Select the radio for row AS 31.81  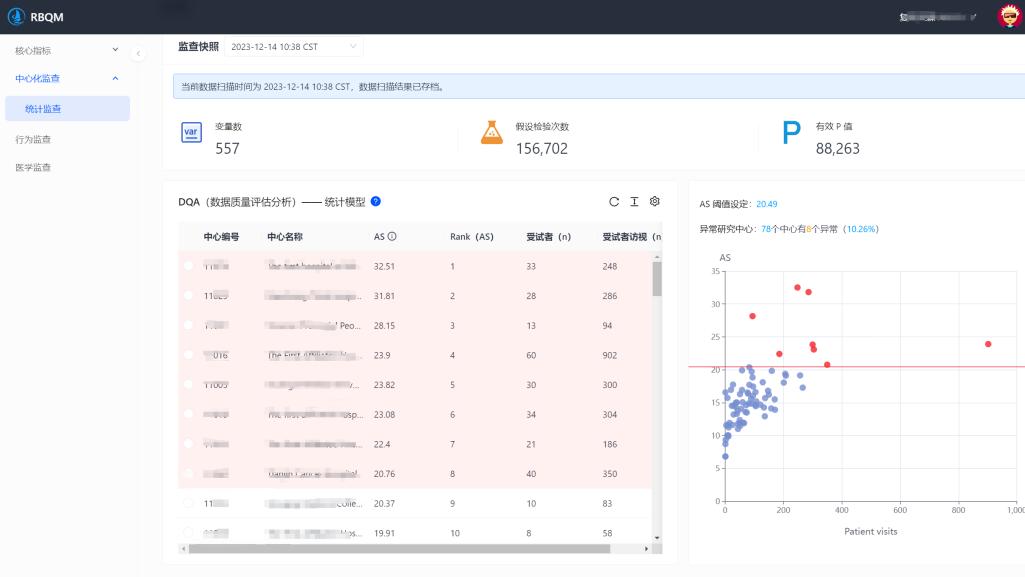188,295
